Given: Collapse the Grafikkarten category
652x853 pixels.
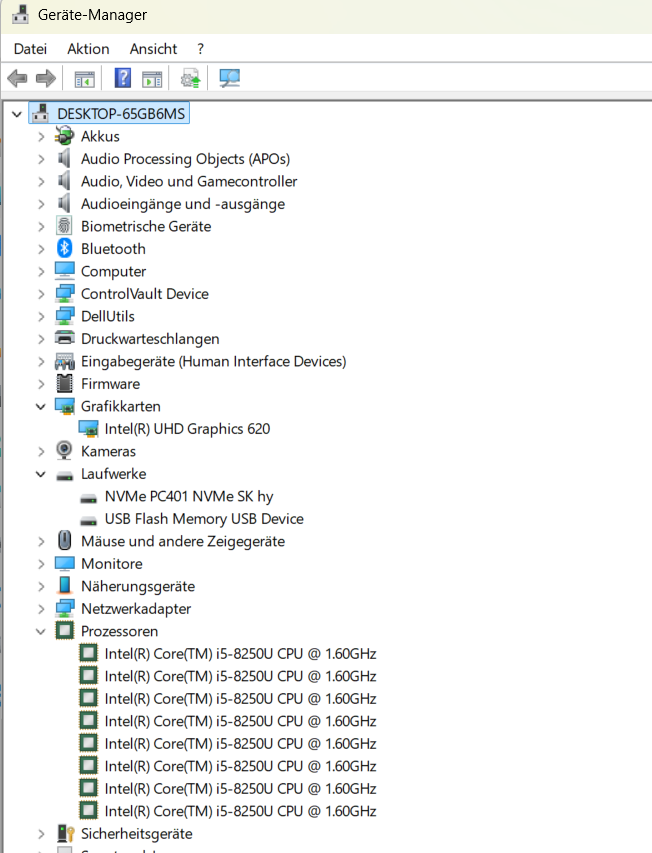Looking at the screenshot, I should (41, 406).
